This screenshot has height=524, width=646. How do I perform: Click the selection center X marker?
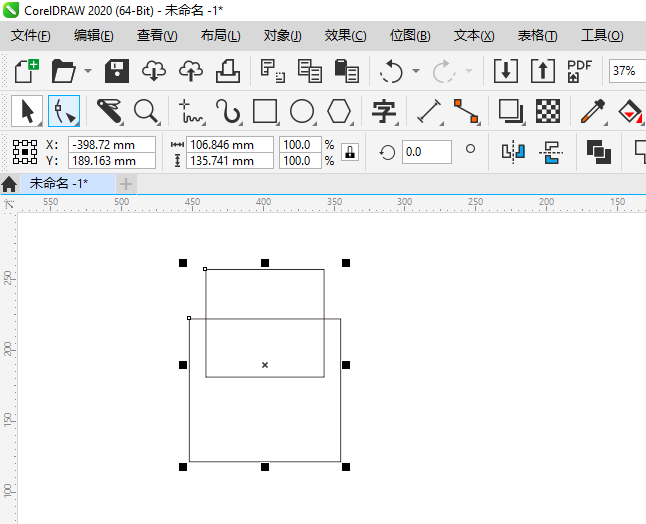tap(265, 365)
